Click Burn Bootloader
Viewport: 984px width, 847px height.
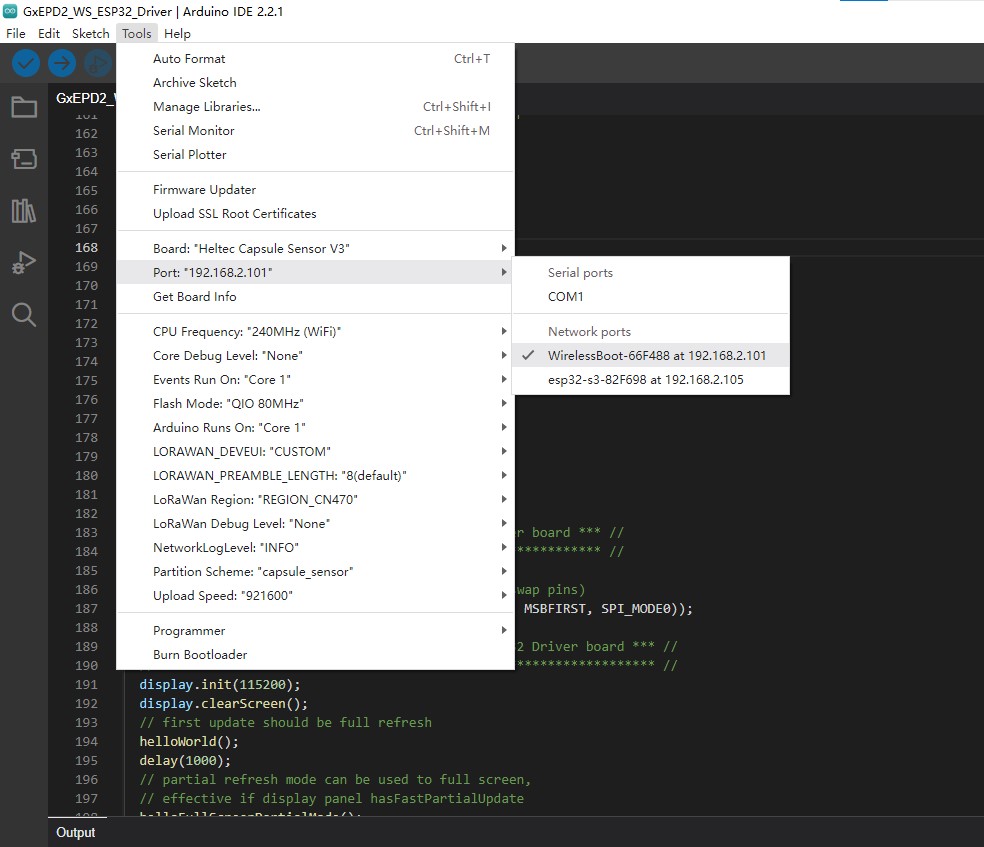pyautogui.click(x=200, y=654)
